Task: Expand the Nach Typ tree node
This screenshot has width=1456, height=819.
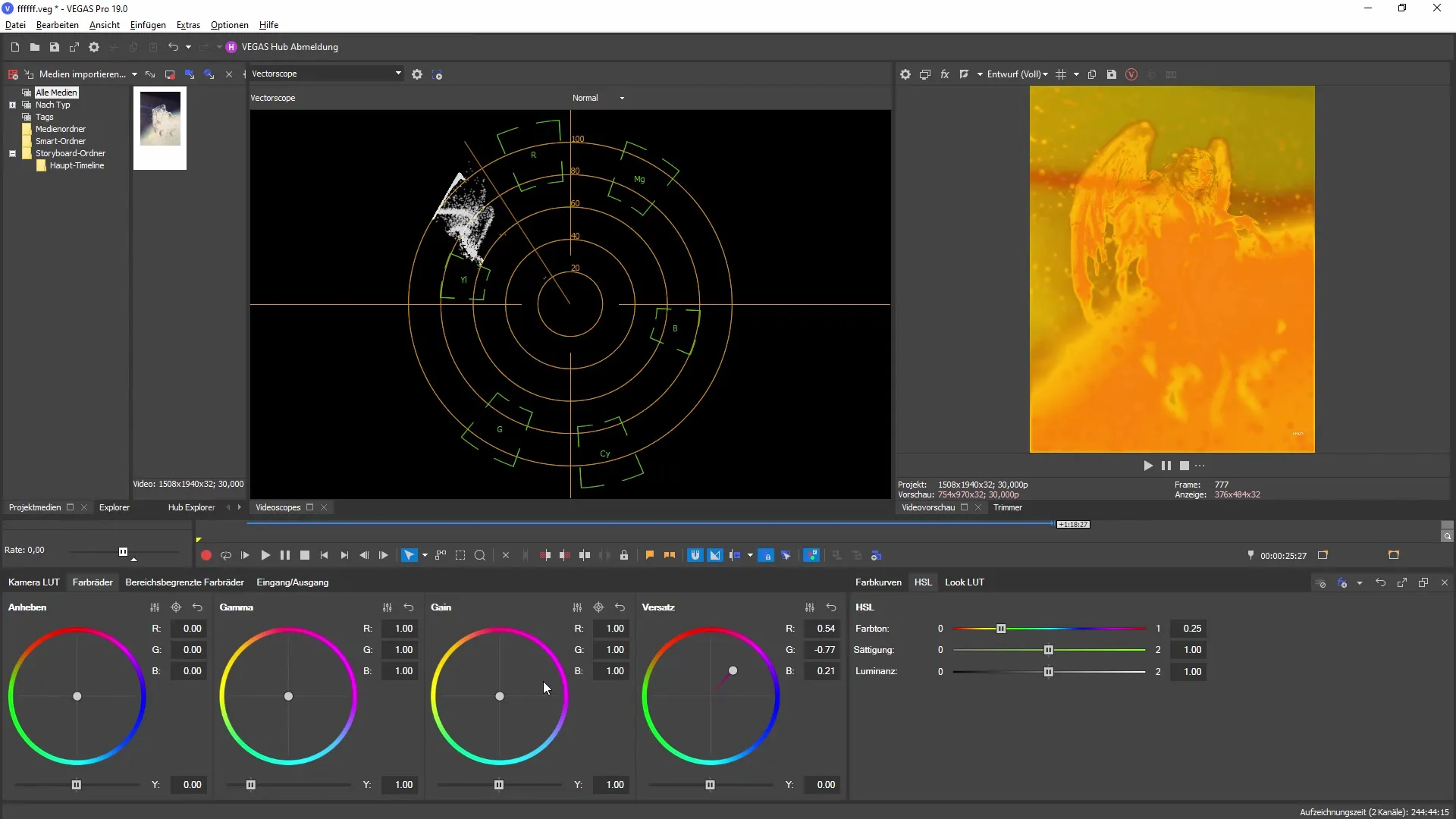Action: pos(12,105)
